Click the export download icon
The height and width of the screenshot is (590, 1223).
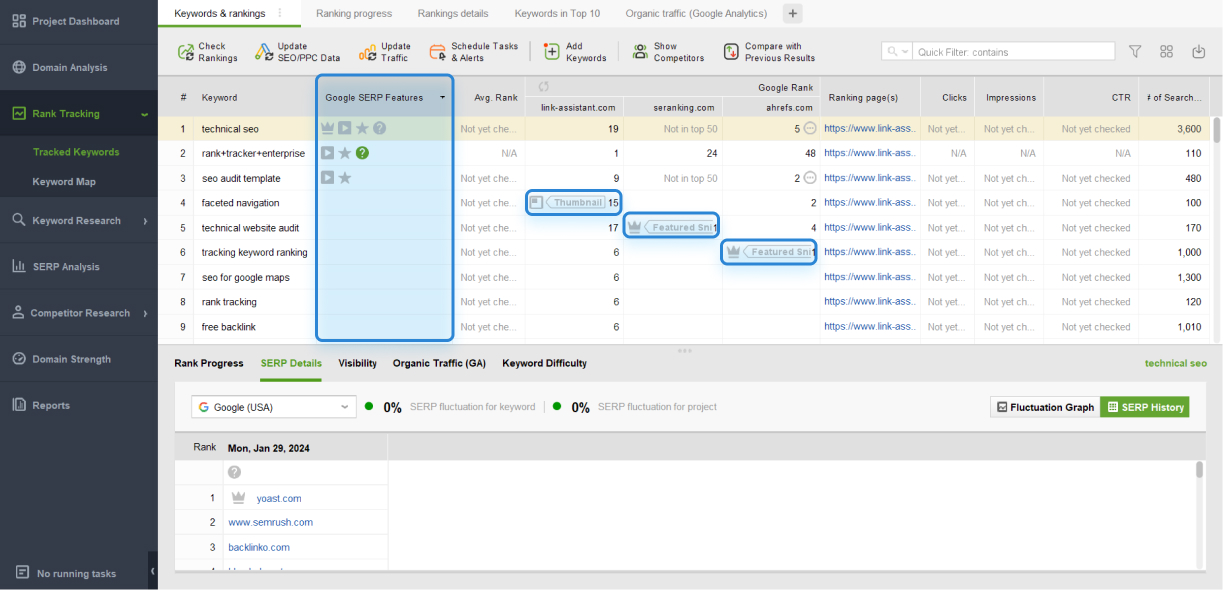pyautogui.click(x=1198, y=52)
